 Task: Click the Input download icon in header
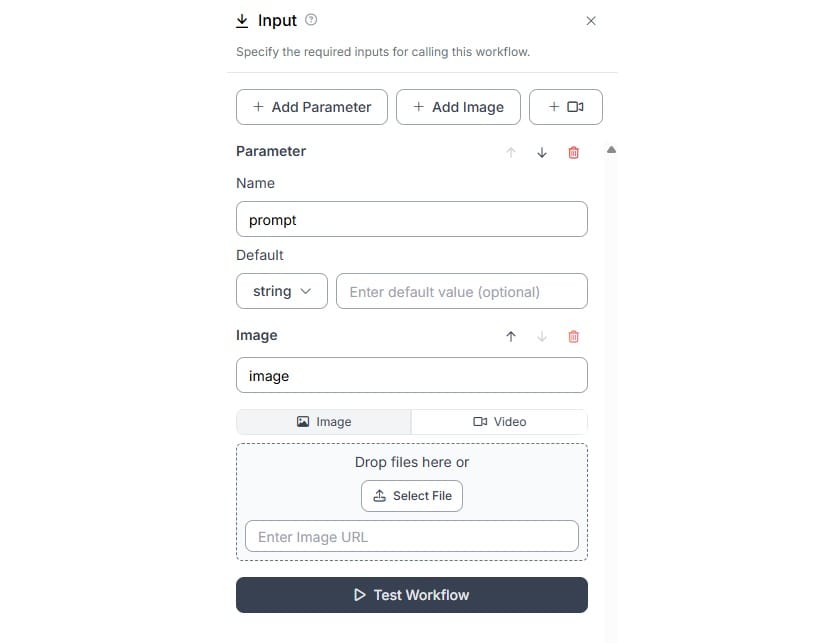point(242,21)
